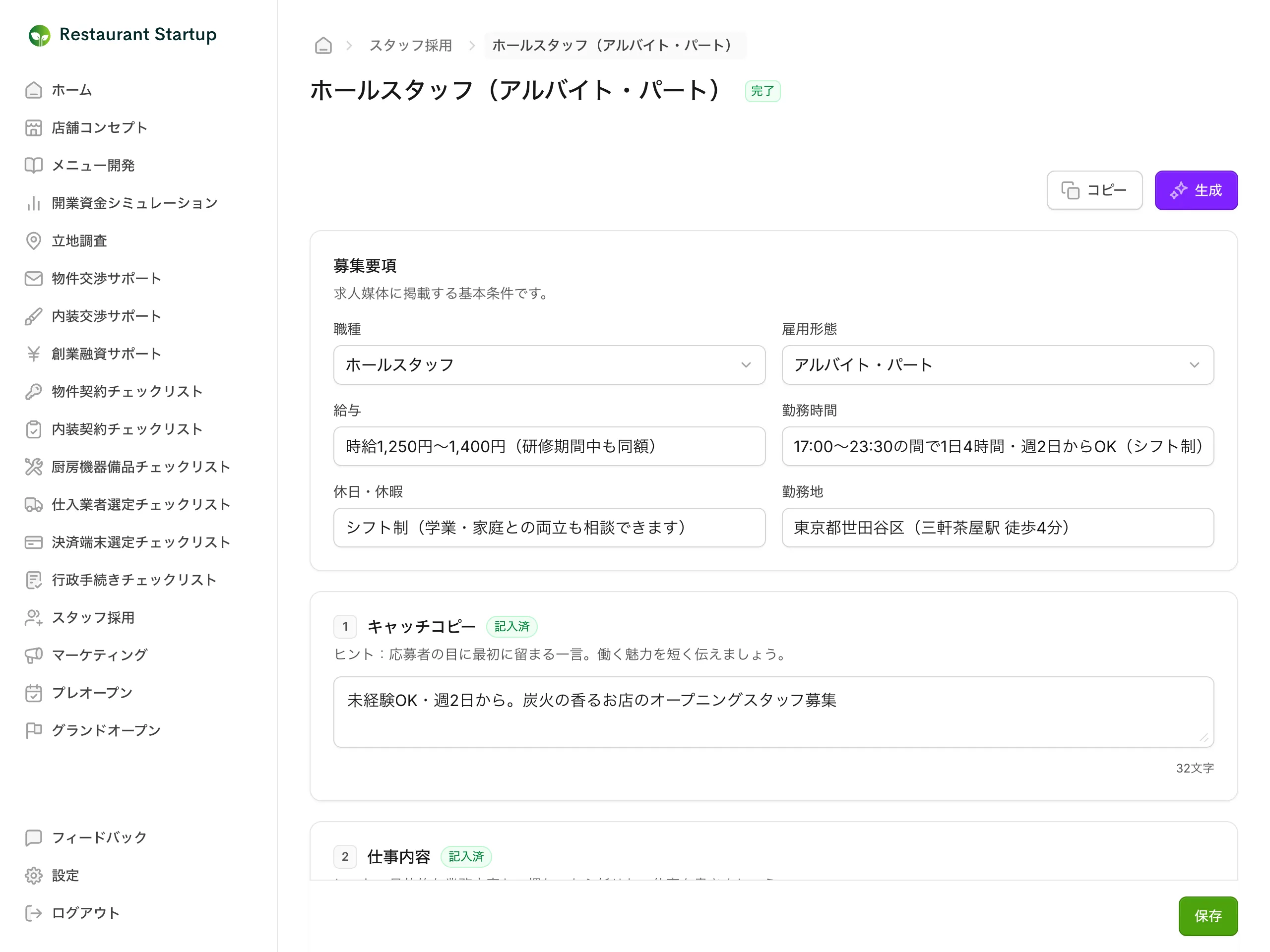Click the キャッチコピー textarea resize handle
This screenshot has width=1270, height=952.
(1204, 738)
